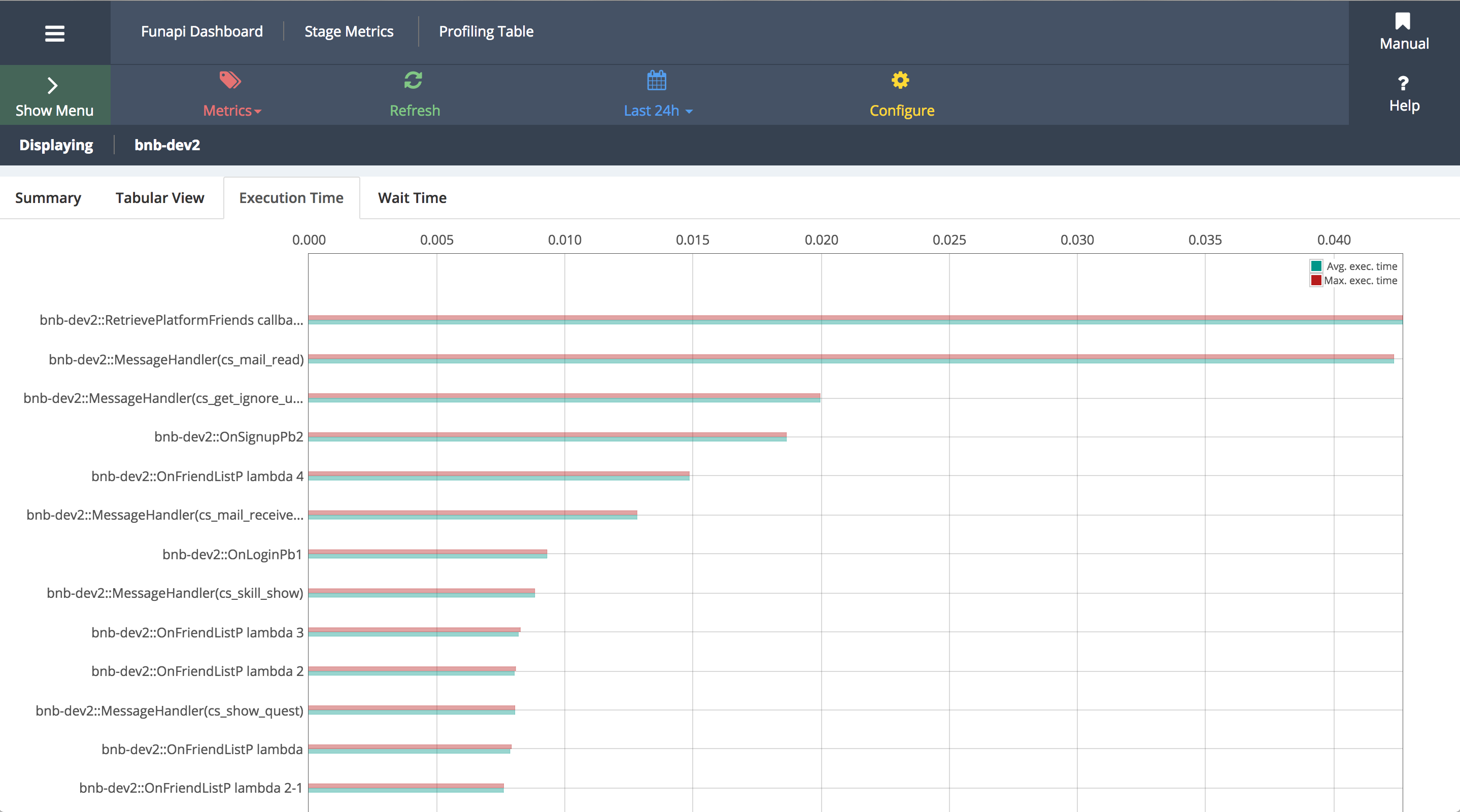Open the Help link text

1404,106
